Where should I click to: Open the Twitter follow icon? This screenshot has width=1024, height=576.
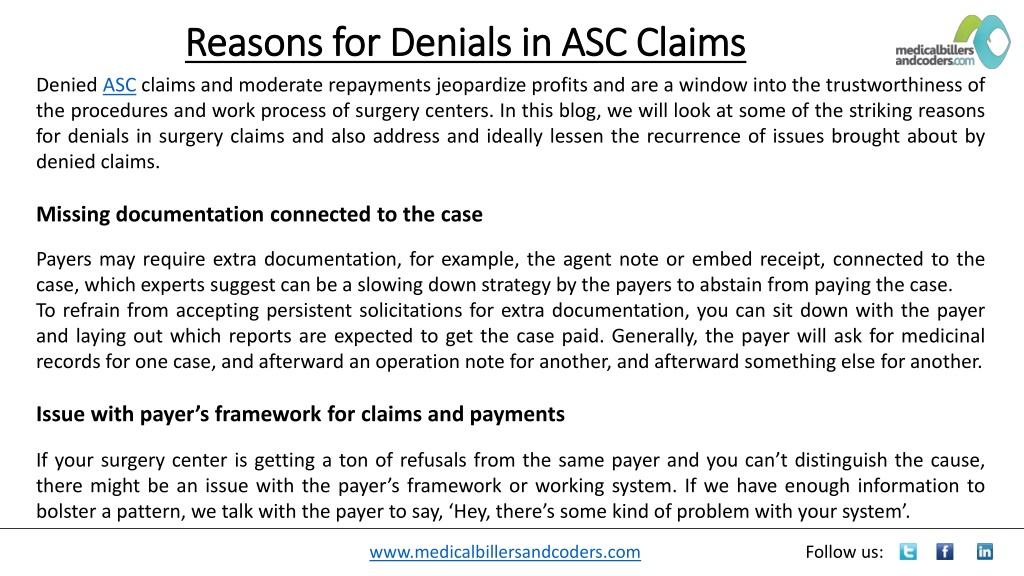[x=908, y=552]
